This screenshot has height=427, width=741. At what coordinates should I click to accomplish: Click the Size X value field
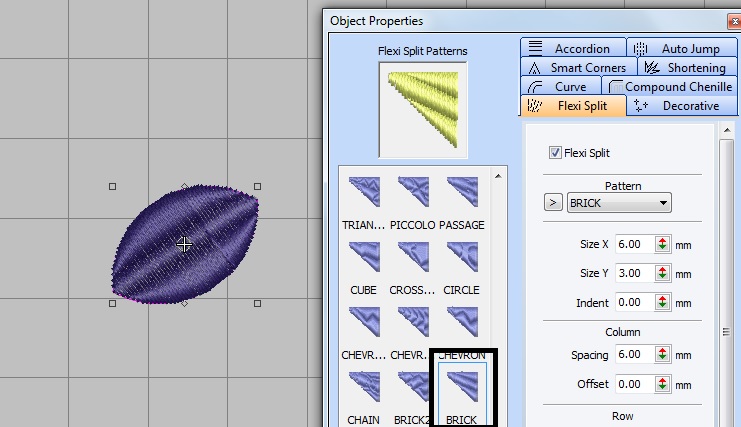click(x=635, y=244)
